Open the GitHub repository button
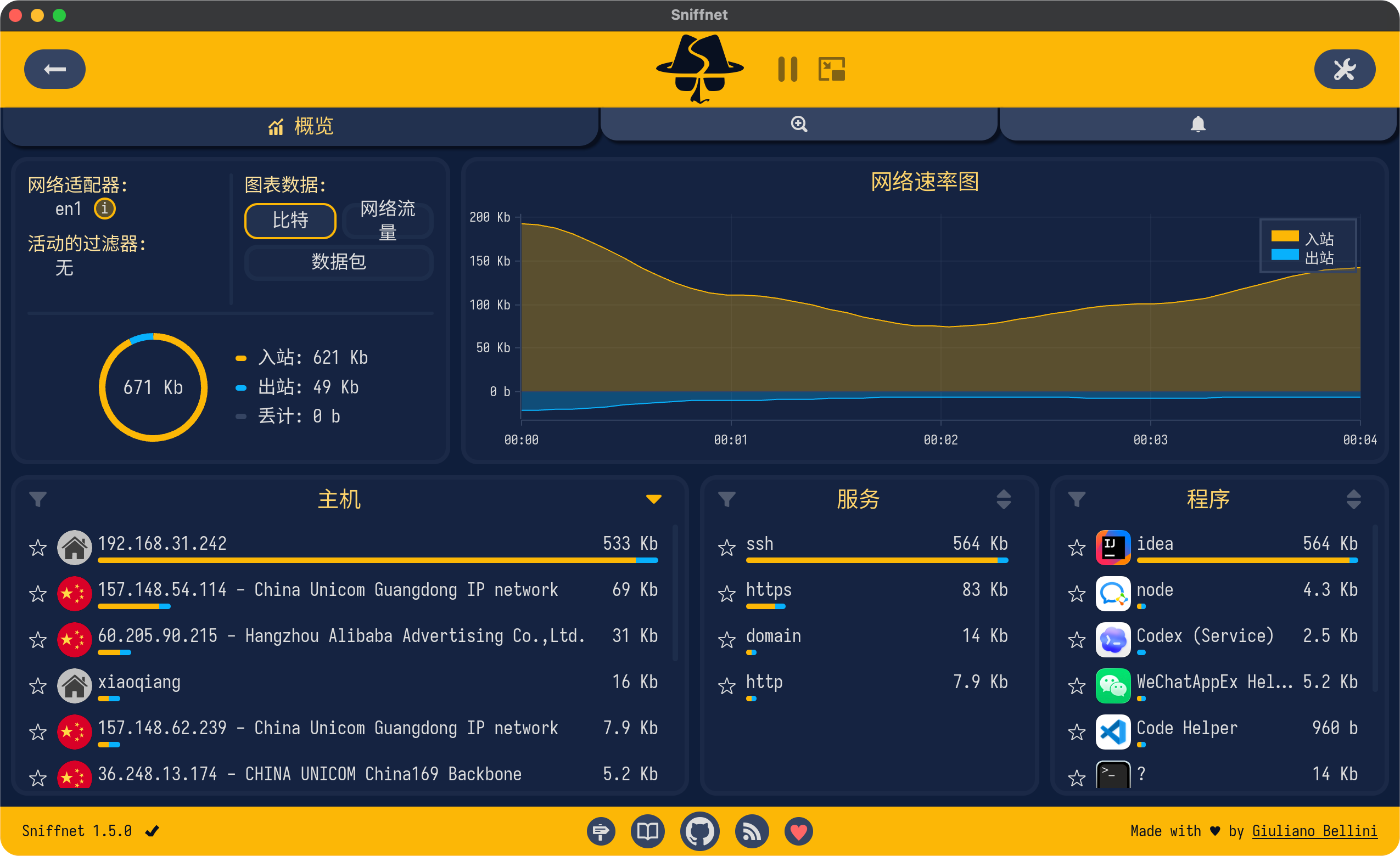The image size is (1400, 856). pyautogui.click(x=699, y=831)
